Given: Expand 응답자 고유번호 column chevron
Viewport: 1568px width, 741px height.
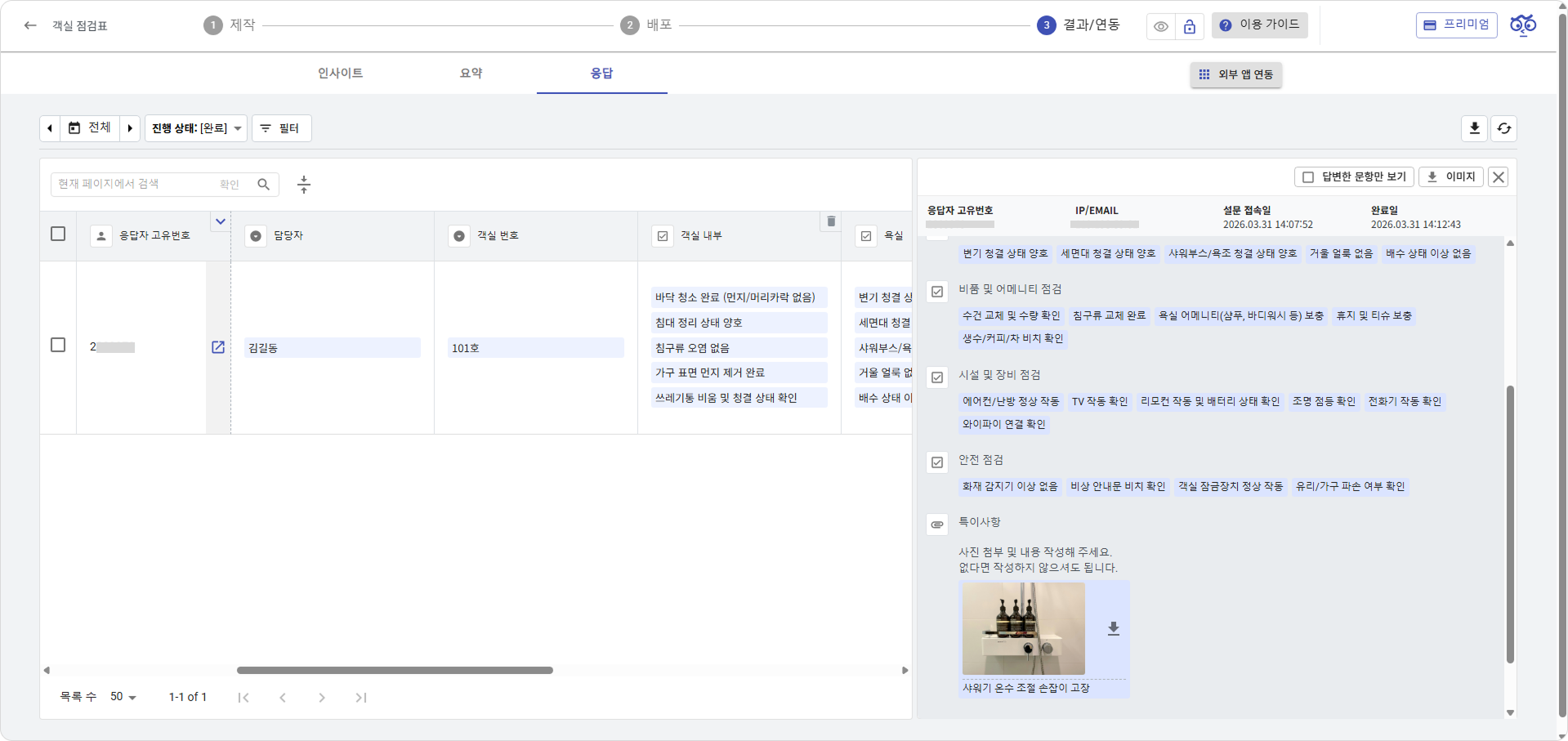Looking at the screenshot, I should pyautogui.click(x=220, y=221).
